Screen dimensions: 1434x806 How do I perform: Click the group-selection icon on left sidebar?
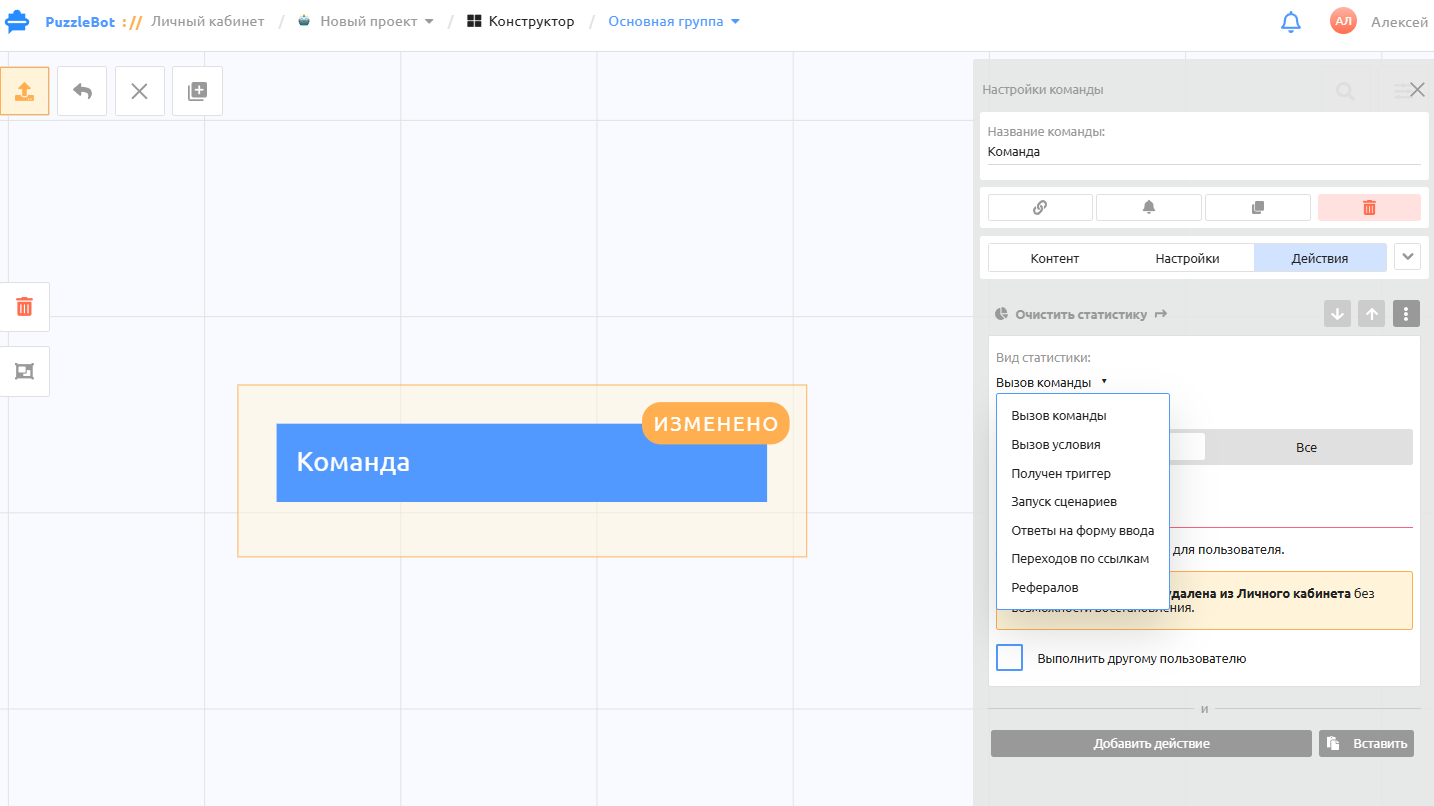pyautogui.click(x=24, y=371)
